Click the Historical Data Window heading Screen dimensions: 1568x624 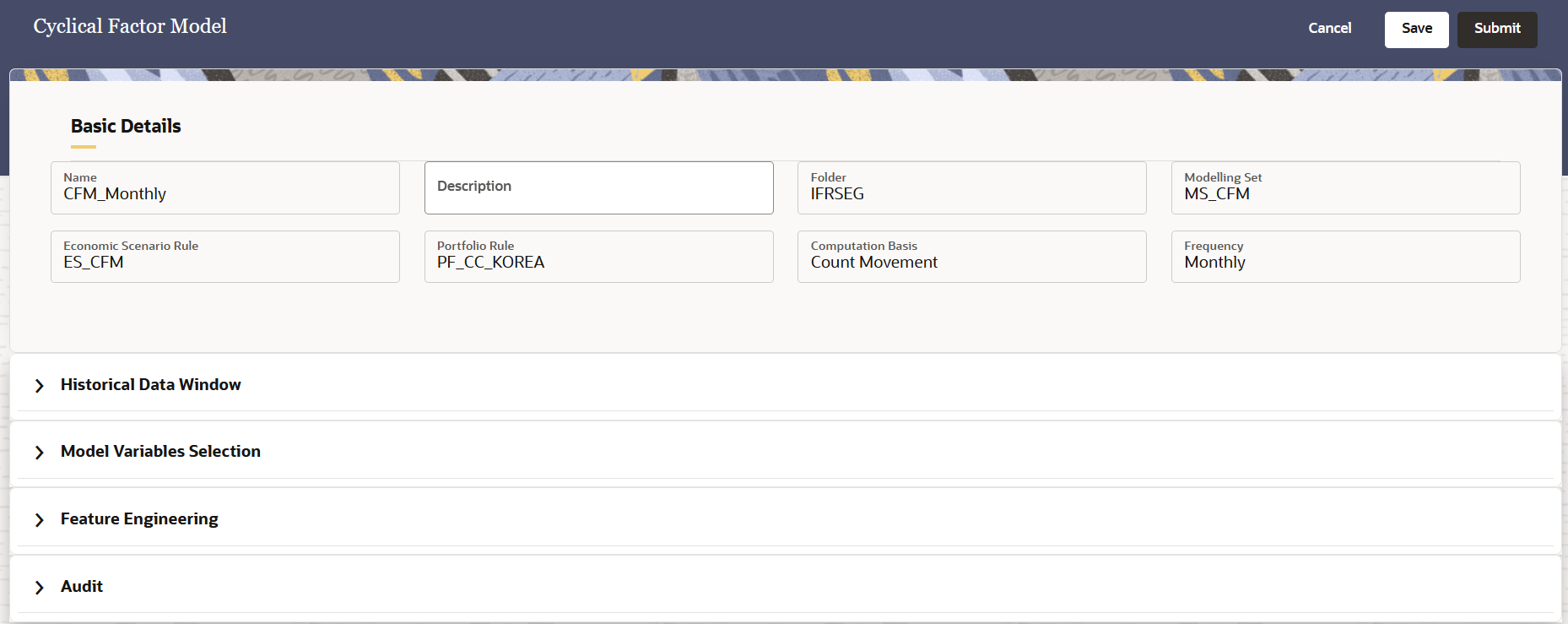coord(151,385)
